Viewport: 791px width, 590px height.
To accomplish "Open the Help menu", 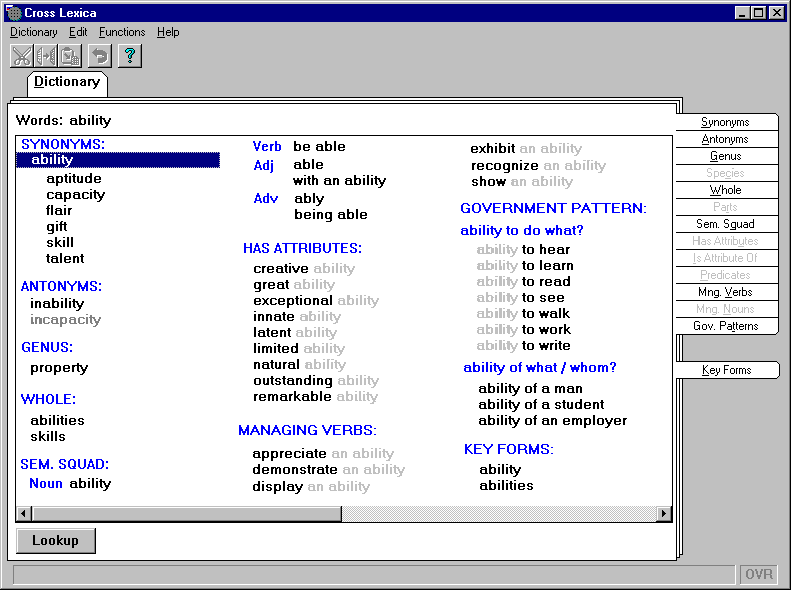I will pos(168,32).
